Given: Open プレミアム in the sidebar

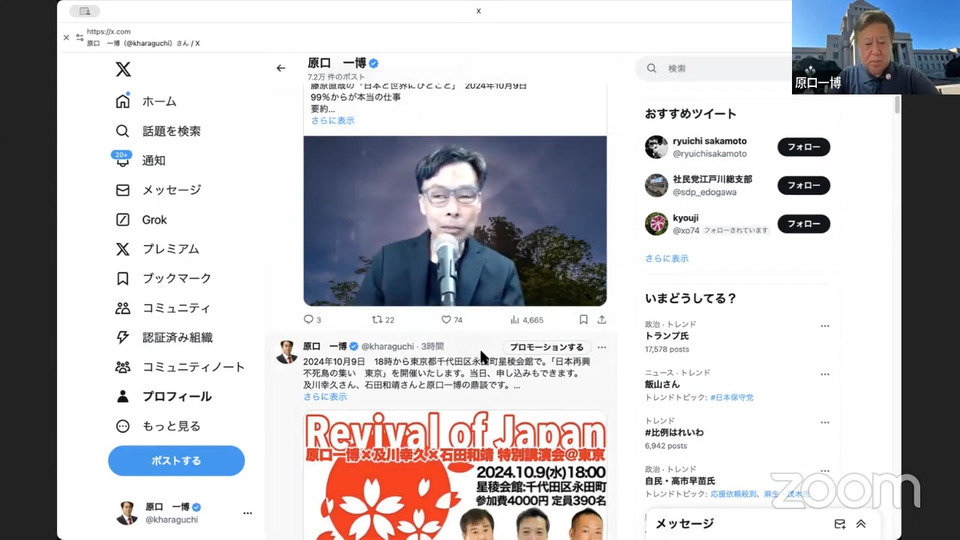Looking at the screenshot, I should click(157, 249).
